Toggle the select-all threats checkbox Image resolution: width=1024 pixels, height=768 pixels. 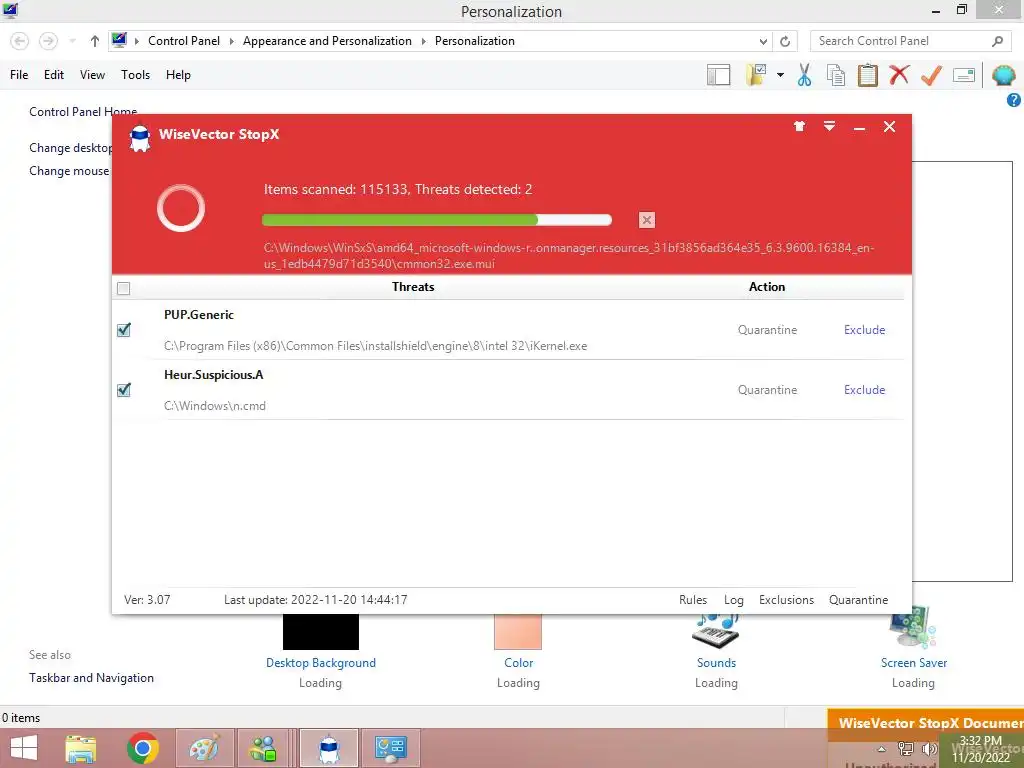[123, 288]
